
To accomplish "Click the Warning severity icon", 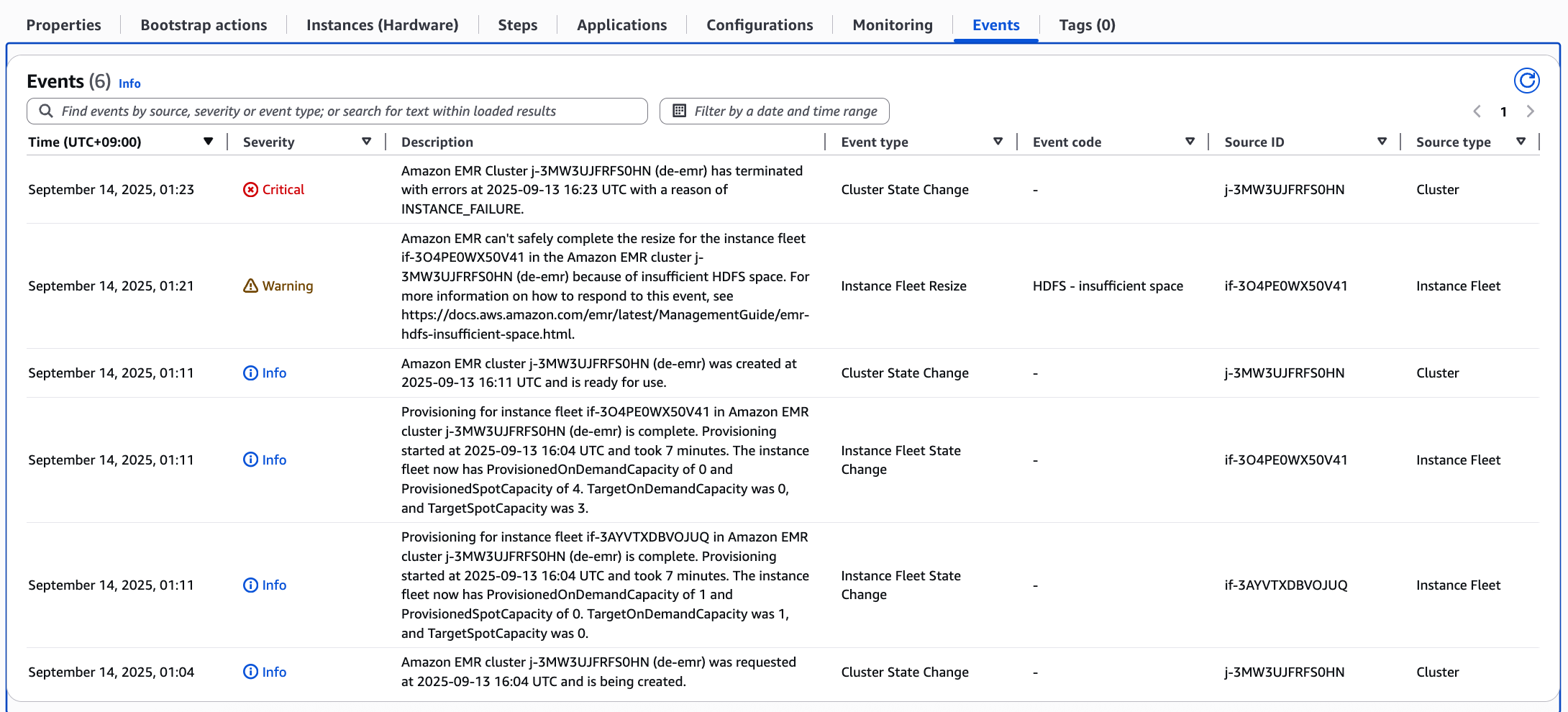I will pos(250,286).
